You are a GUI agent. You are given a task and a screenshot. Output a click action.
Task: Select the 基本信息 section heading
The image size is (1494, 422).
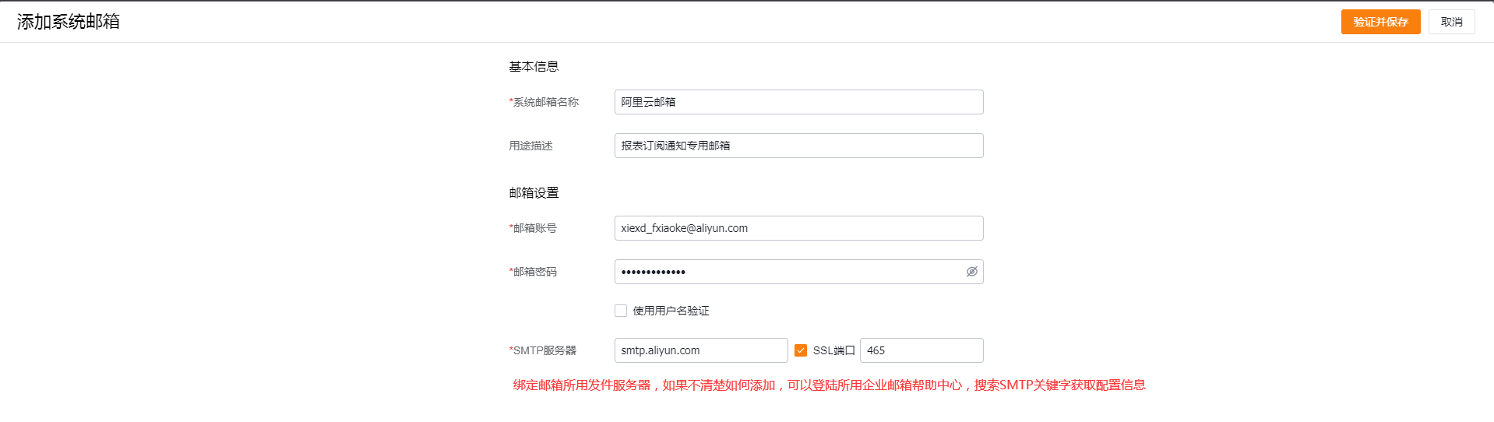[x=533, y=67]
